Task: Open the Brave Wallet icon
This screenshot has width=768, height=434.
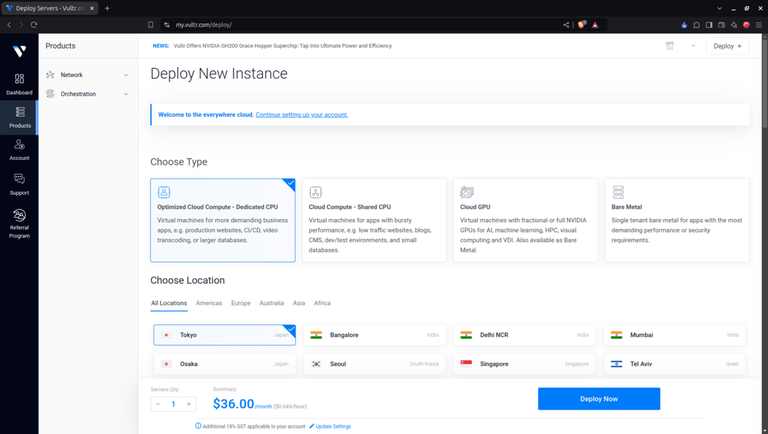Action: coord(721,24)
